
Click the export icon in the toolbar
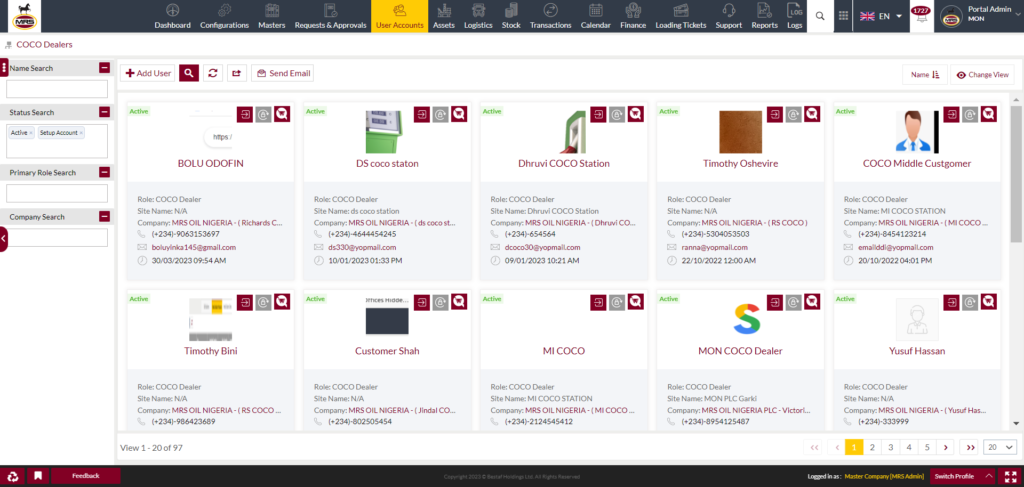(x=236, y=73)
